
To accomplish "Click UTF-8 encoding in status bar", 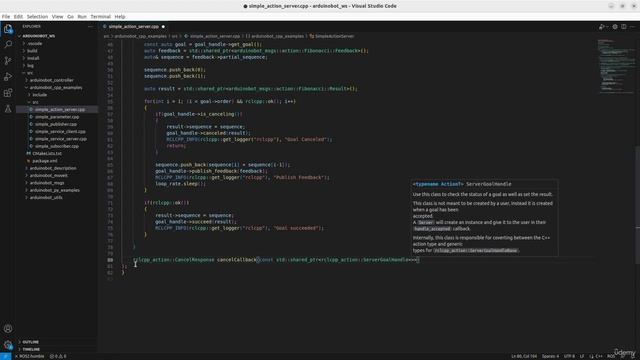I will pos(569,356).
